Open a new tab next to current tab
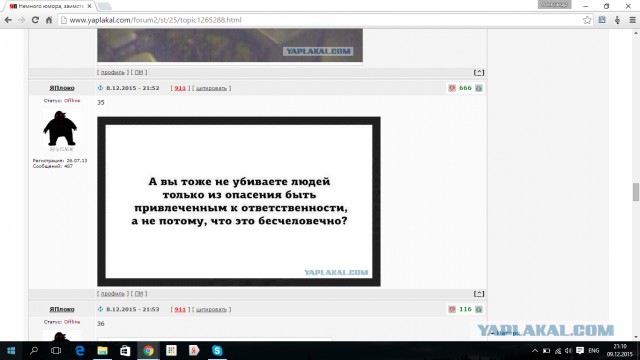Viewport: 640px width, 360px height. pos(104,6)
